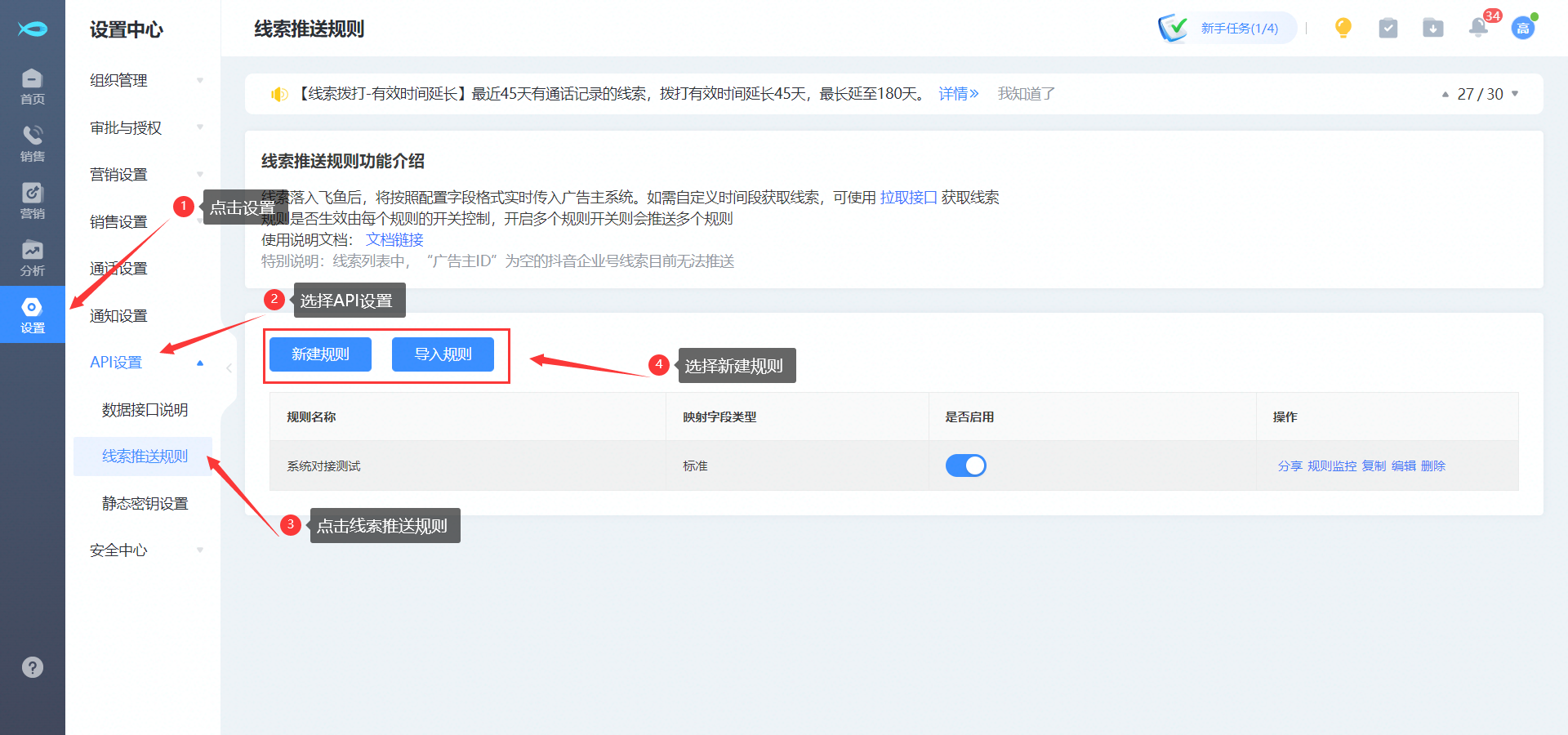Open 通知设置 in settings menu

click(x=118, y=316)
